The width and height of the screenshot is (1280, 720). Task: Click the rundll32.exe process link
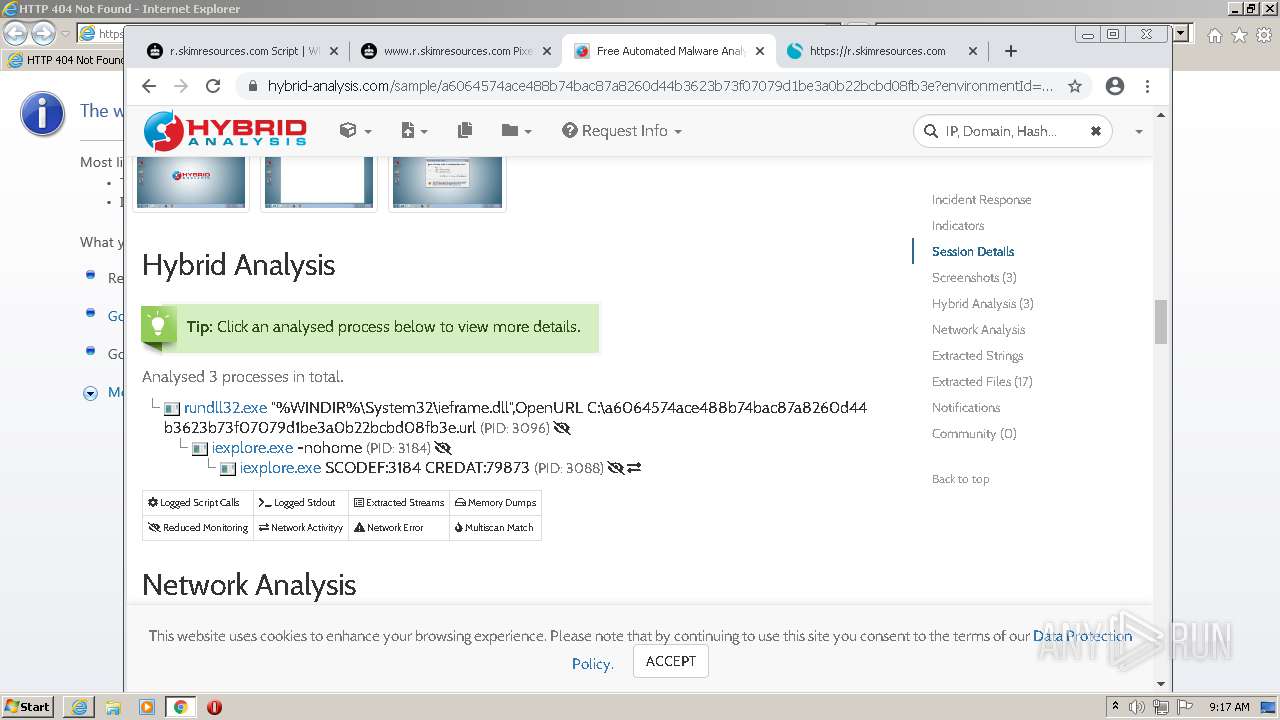click(225, 408)
